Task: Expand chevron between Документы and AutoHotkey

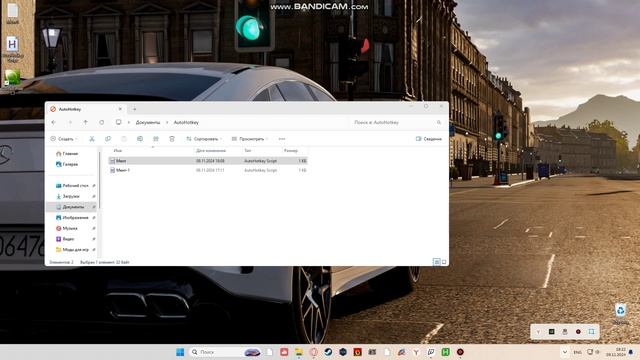Action: [167, 122]
